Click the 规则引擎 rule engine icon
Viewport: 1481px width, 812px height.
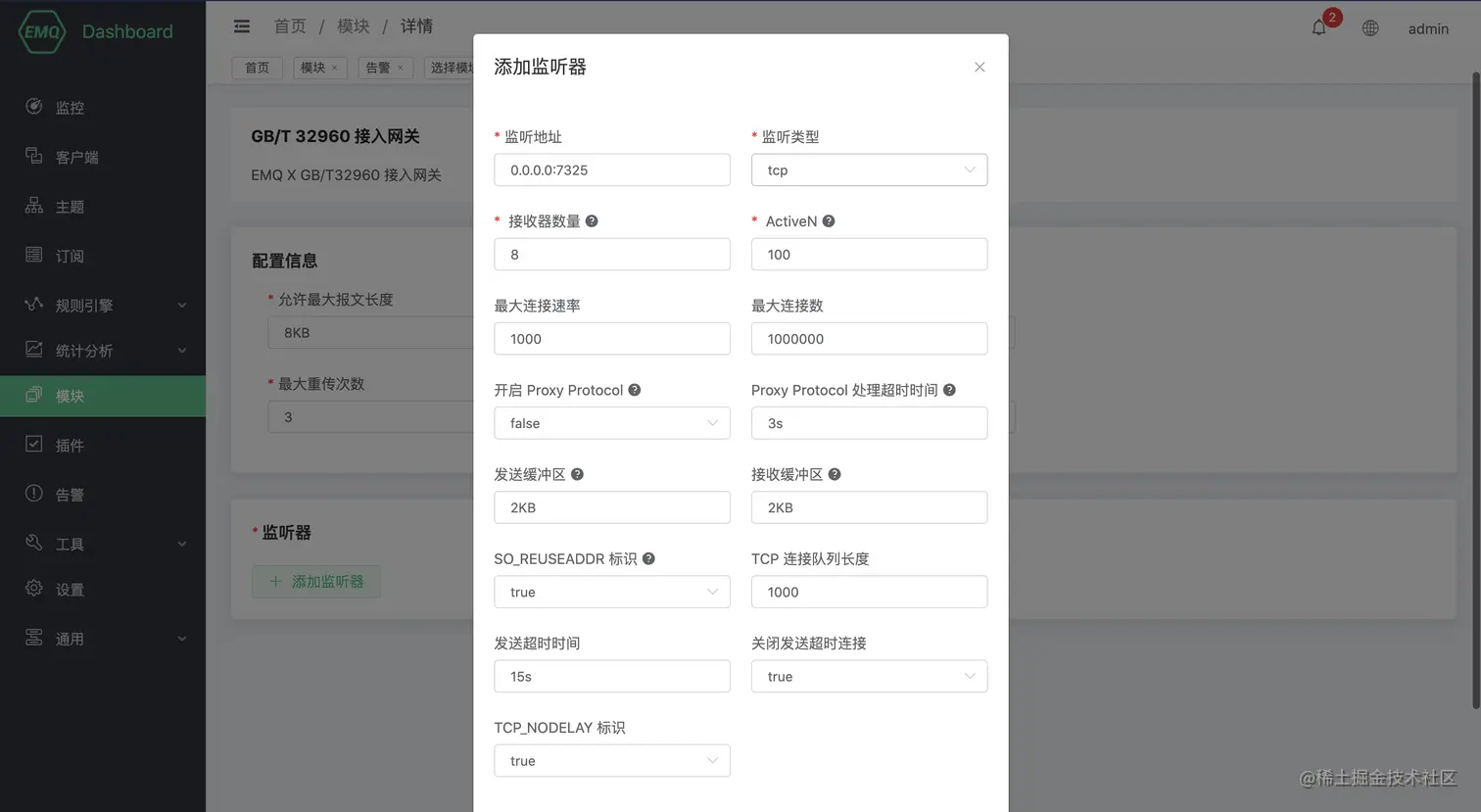pyautogui.click(x=34, y=304)
